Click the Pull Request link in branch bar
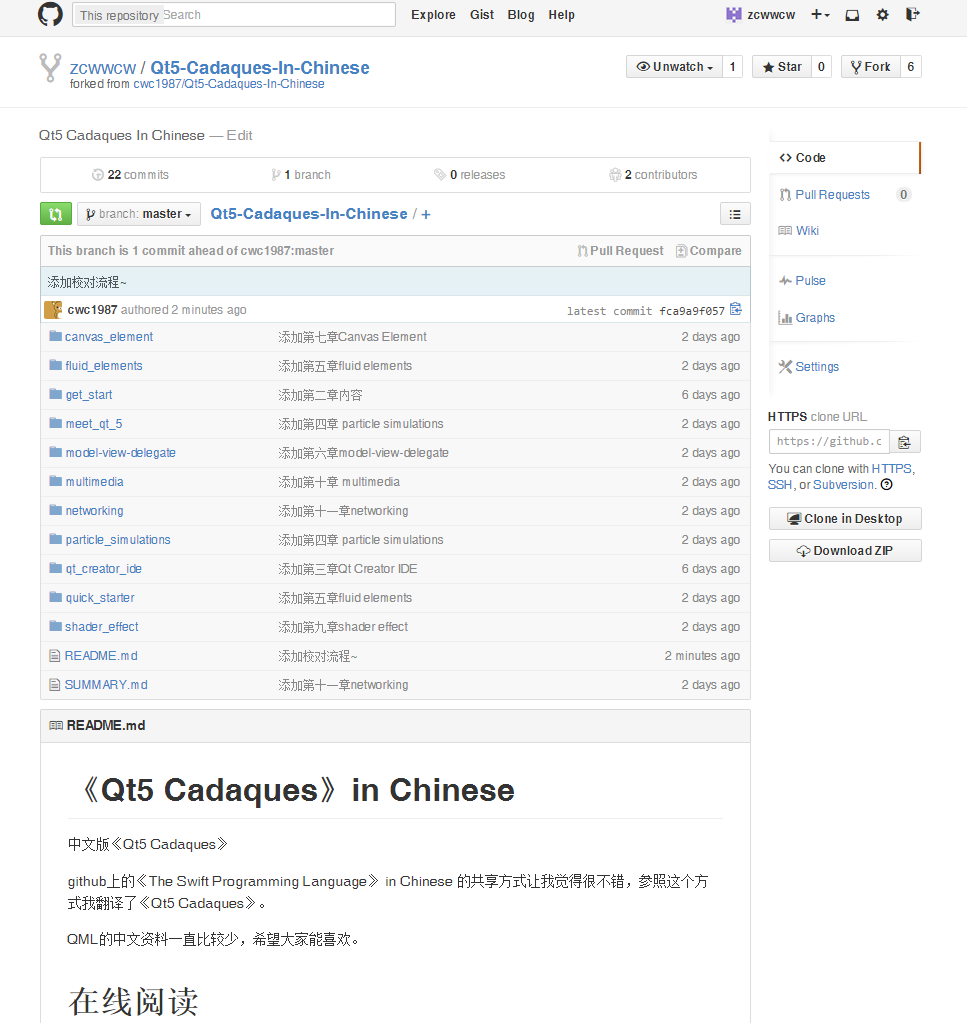The image size is (967, 1023). [621, 251]
